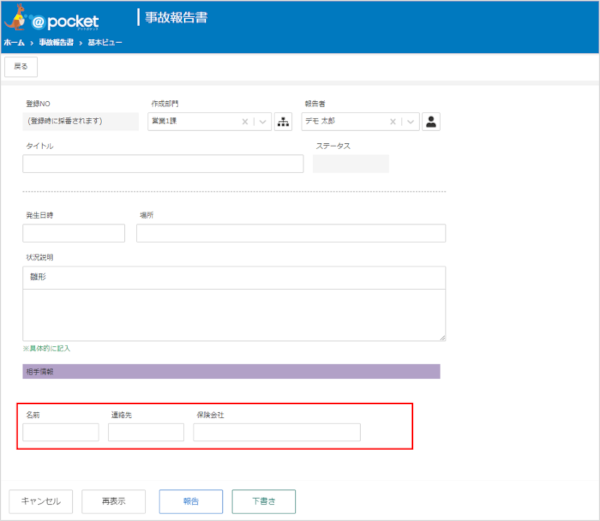Click the 雛形 template row in 状況説明
600x521 pixels.
click(x=234, y=277)
